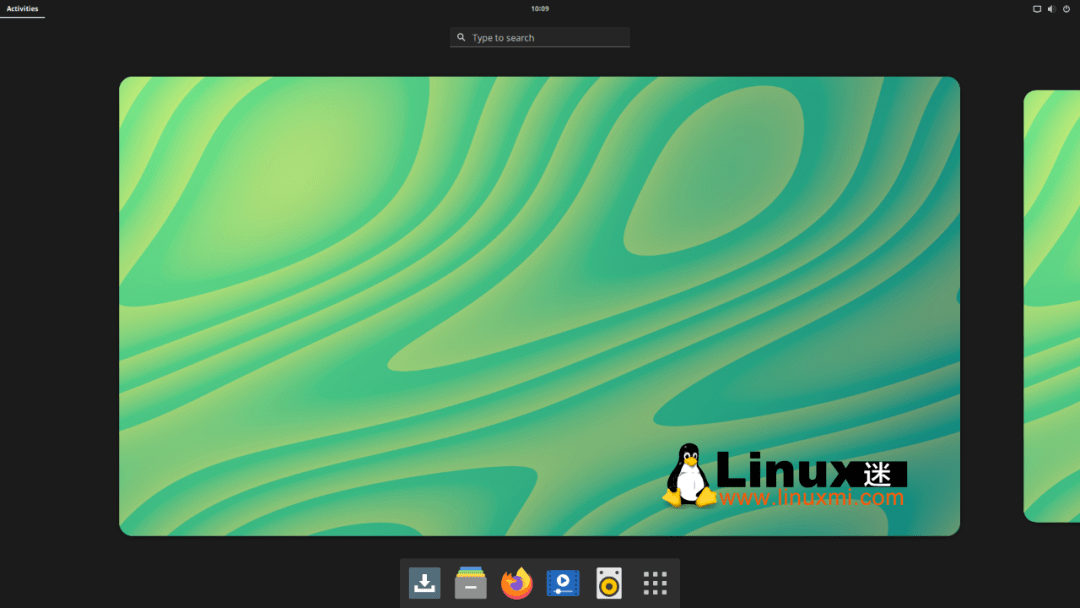Open Firefox from the dock
The height and width of the screenshot is (608, 1080).
(517, 582)
